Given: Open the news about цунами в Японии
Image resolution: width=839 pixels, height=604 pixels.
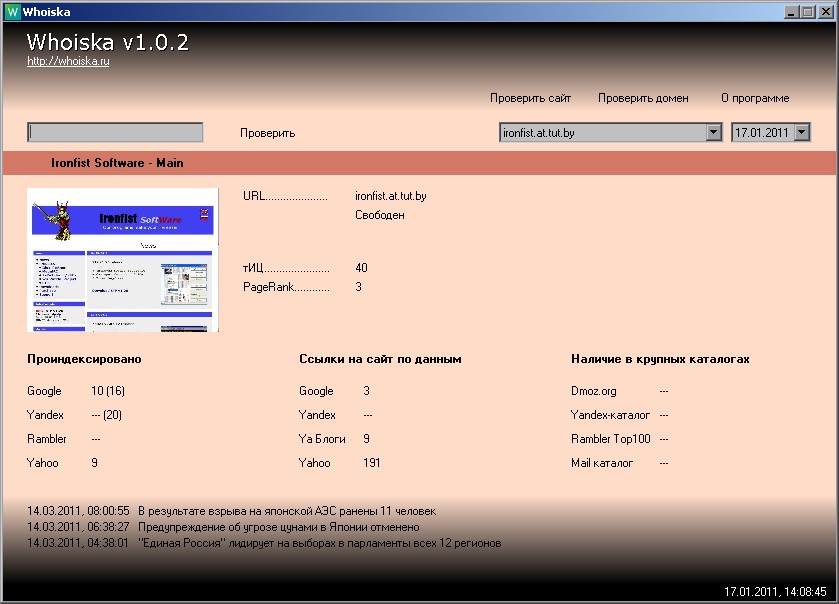Looking at the screenshot, I should coord(278,527).
